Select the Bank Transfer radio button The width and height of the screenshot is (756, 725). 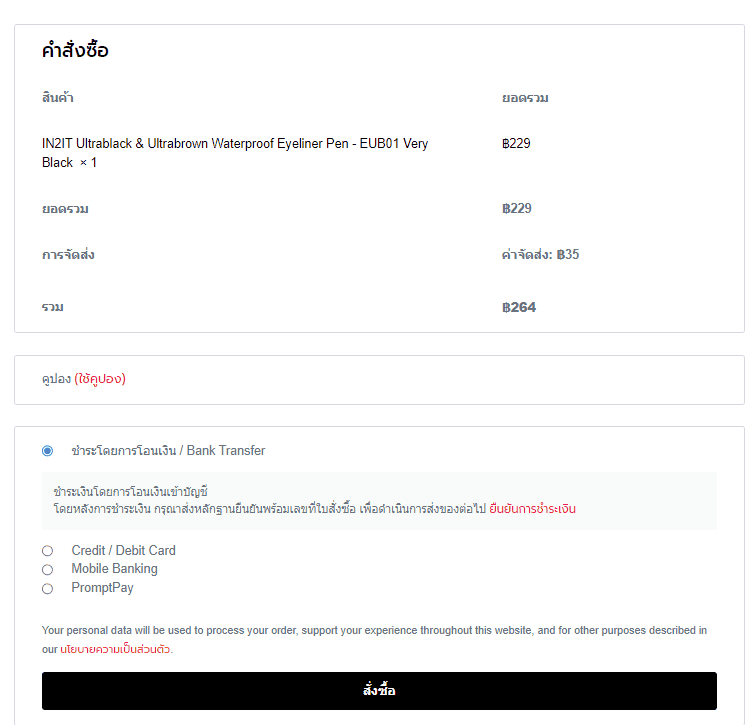pyautogui.click(x=47, y=451)
